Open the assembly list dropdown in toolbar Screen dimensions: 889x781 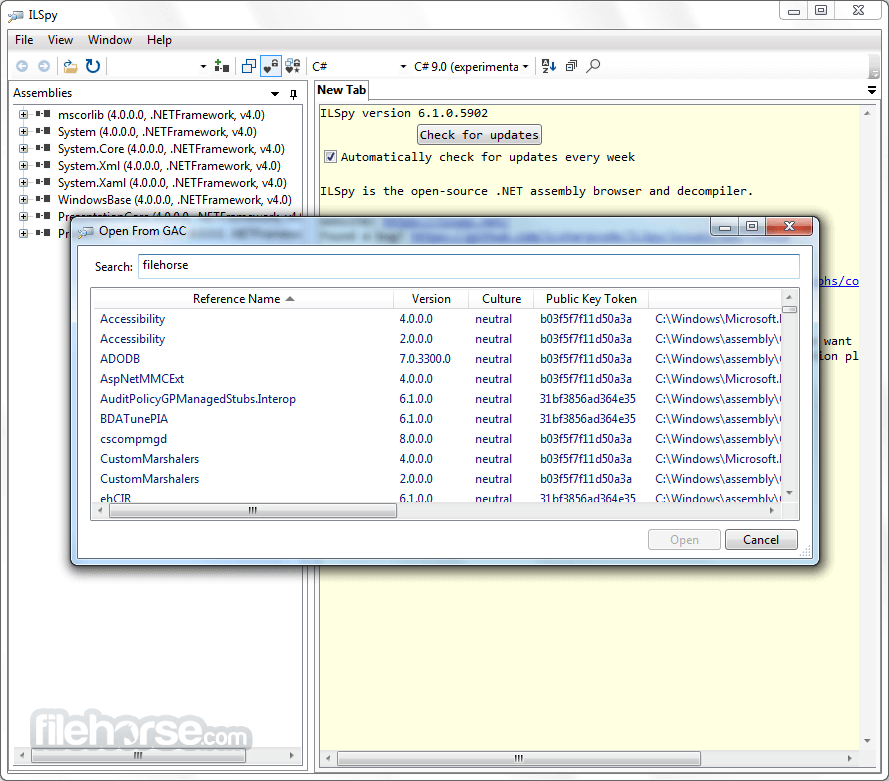click(x=204, y=66)
